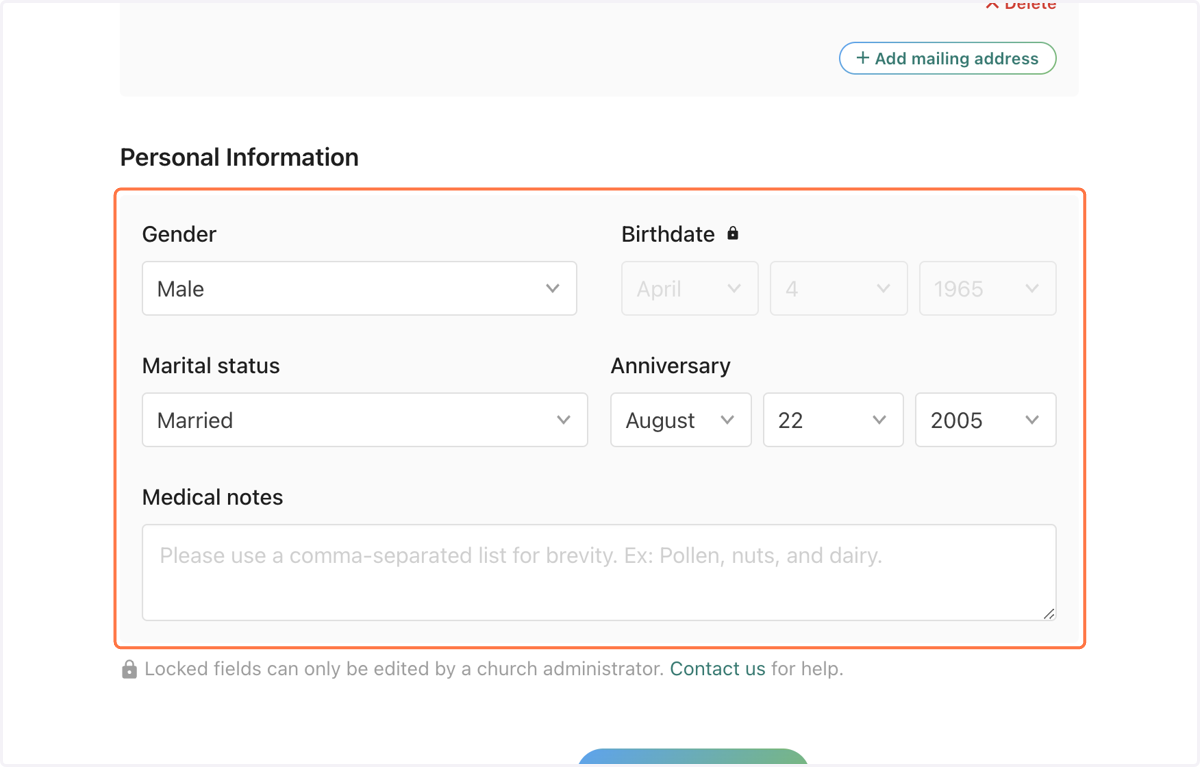Open the Gender dropdown showing Male
This screenshot has width=1200, height=767.
tap(359, 288)
